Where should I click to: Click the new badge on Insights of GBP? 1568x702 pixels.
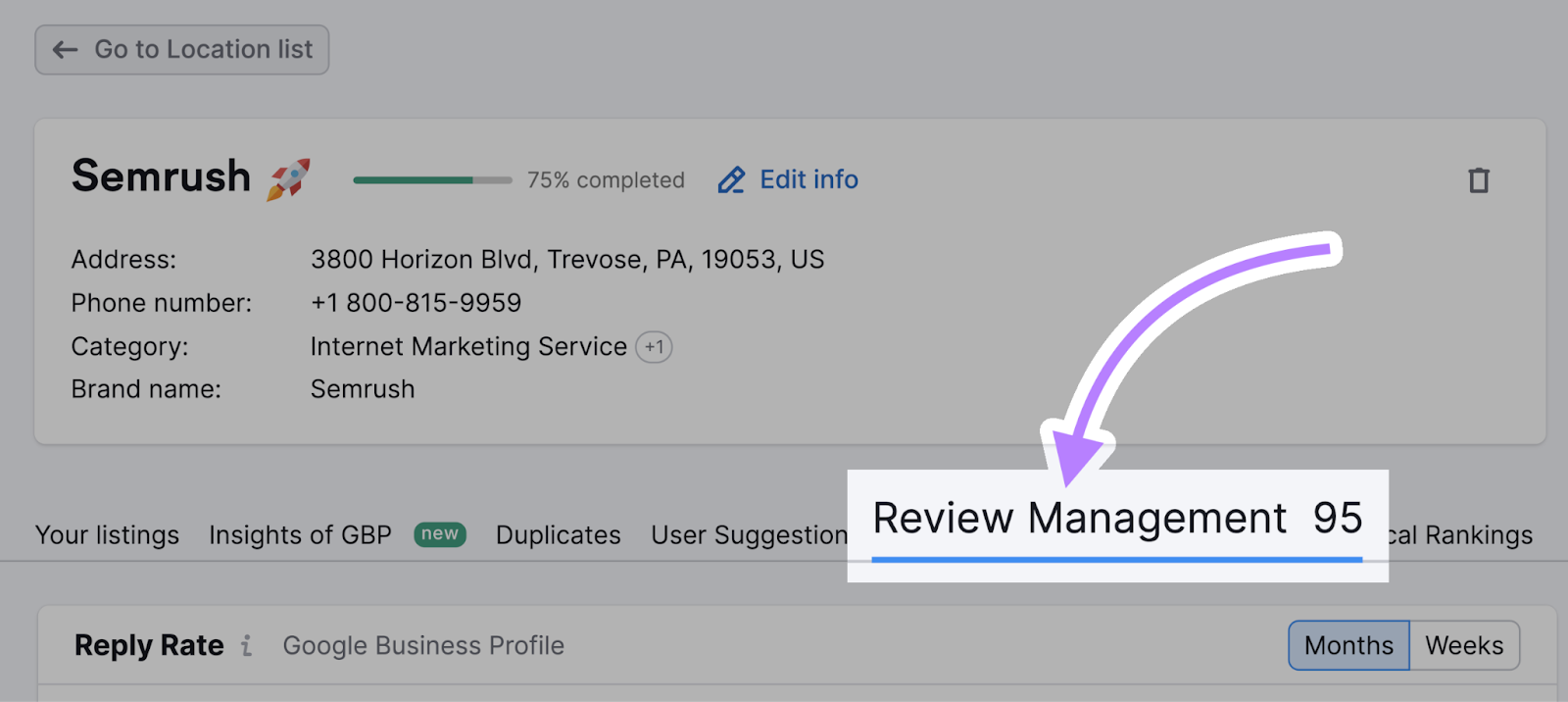coord(440,534)
